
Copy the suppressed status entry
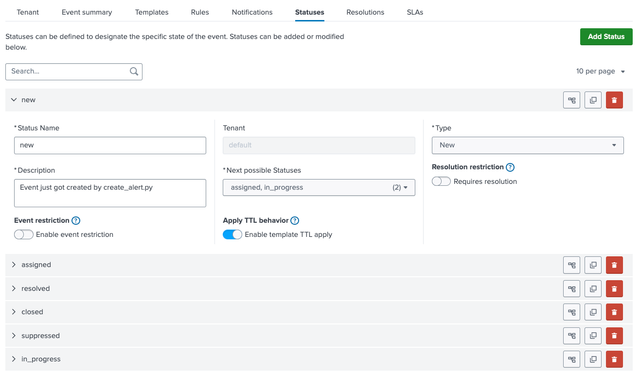pos(593,336)
